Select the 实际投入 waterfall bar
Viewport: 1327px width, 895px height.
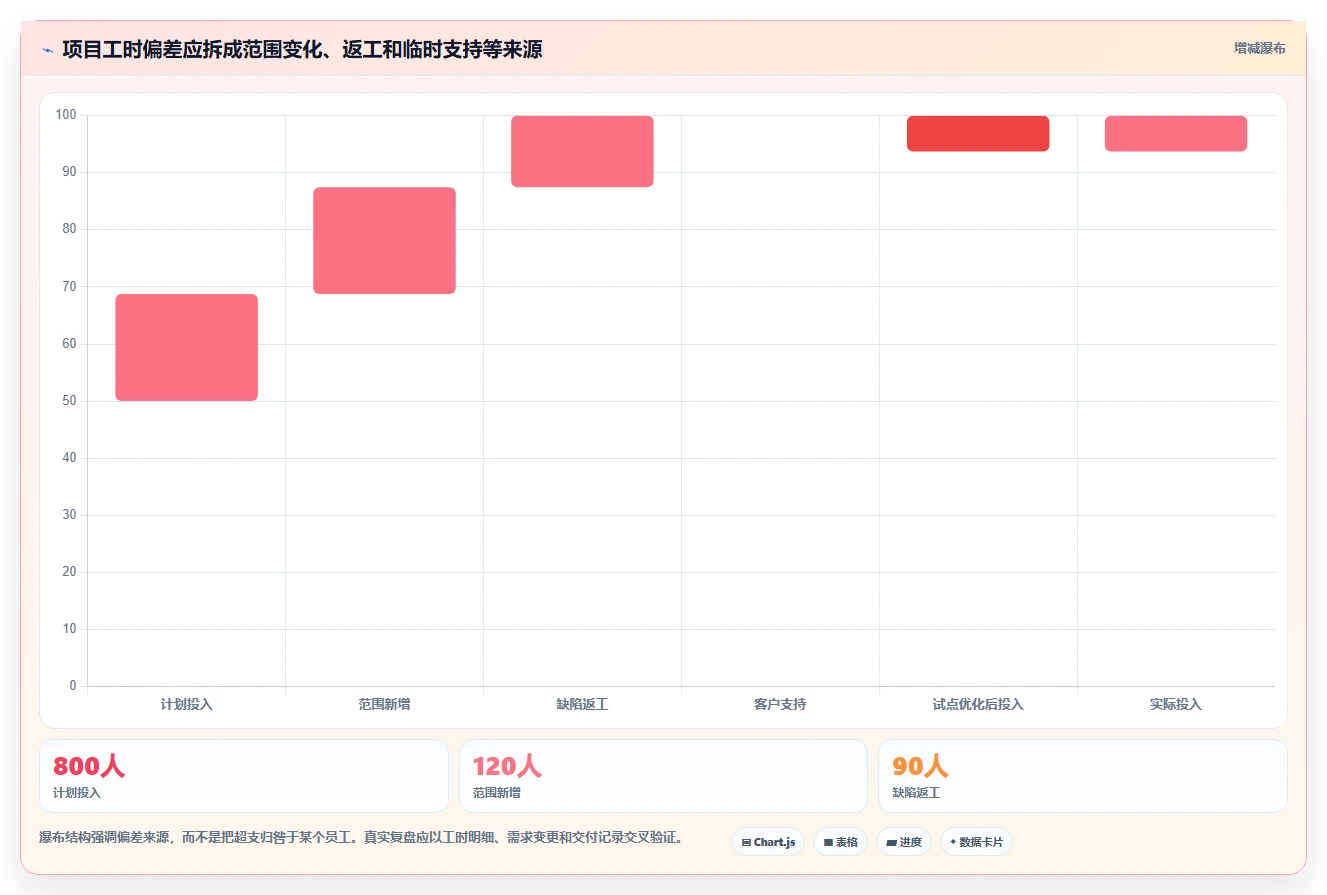pyautogui.click(x=1176, y=133)
